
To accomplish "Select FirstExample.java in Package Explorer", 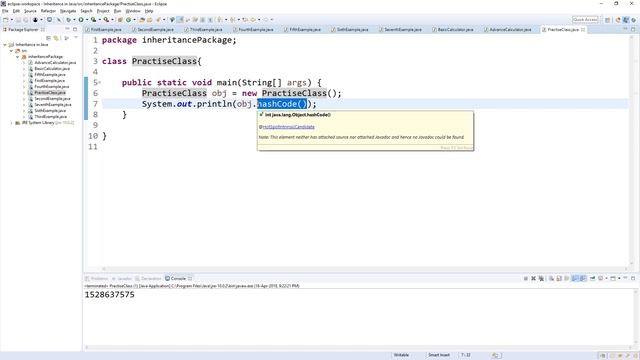I will [x=49, y=80].
